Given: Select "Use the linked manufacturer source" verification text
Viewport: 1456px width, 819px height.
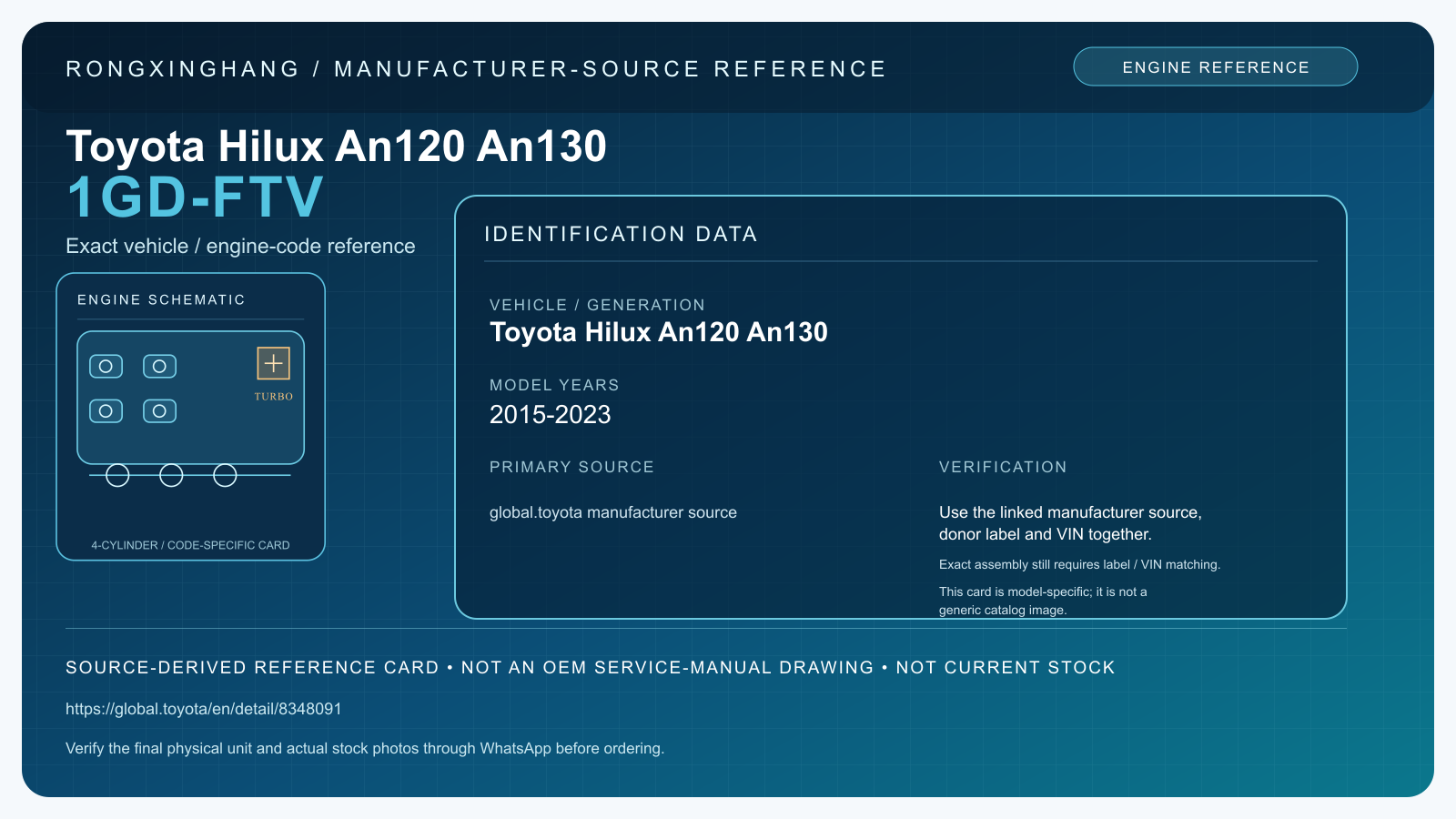Looking at the screenshot, I should pyautogui.click(x=1070, y=523).
